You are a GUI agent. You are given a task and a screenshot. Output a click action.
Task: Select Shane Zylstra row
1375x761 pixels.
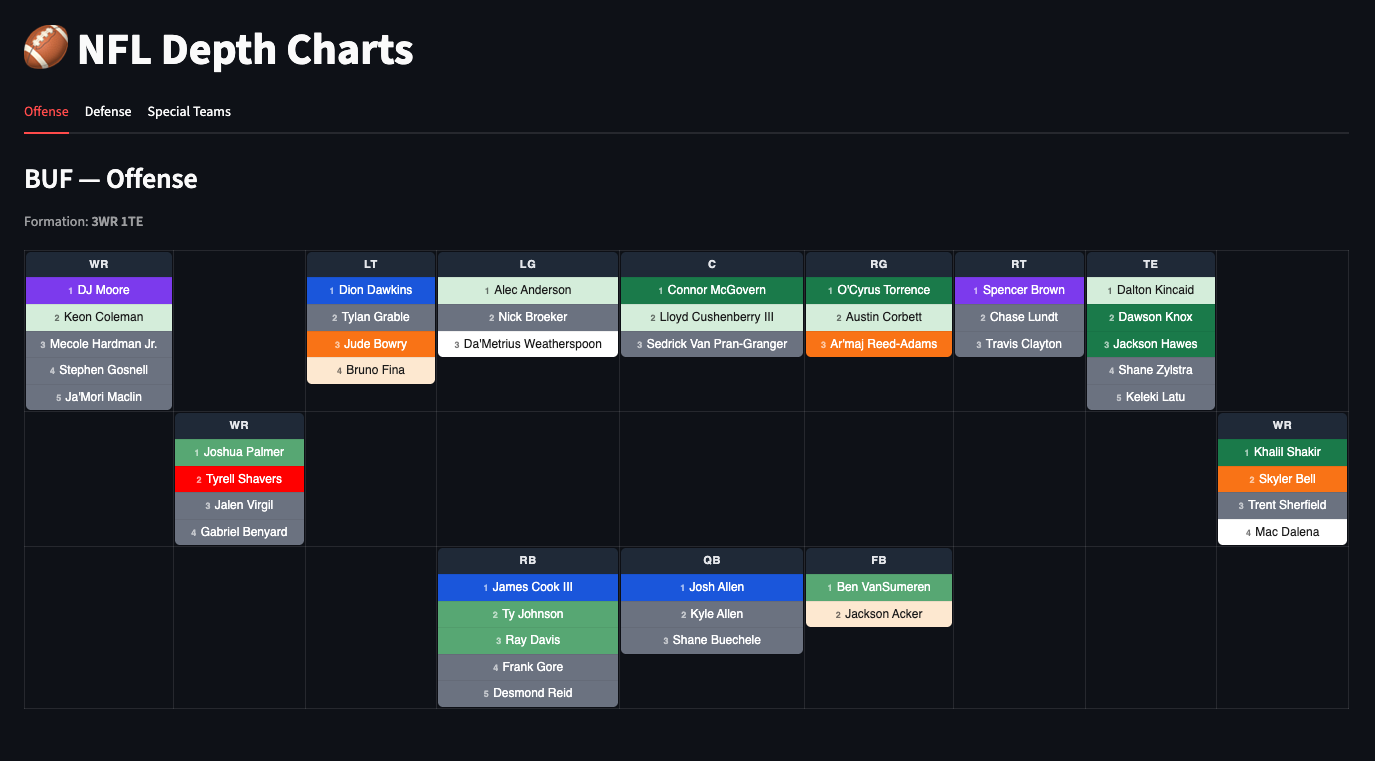[1151, 370]
